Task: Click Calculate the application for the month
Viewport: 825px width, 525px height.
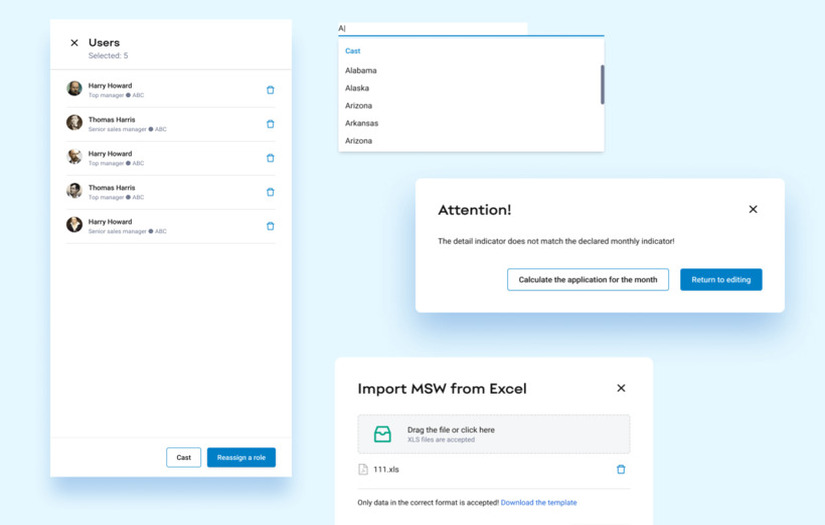Action: [588, 280]
